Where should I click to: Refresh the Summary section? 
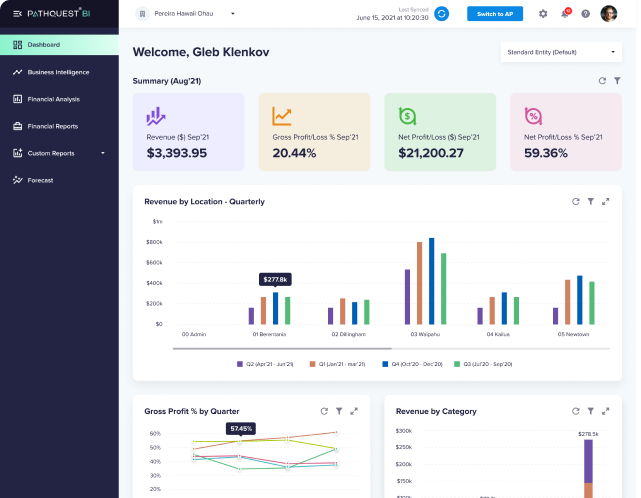(602, 80)
